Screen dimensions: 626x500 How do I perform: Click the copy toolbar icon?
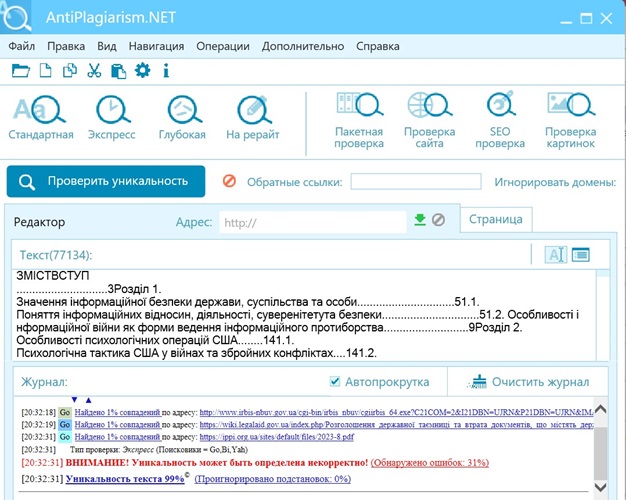coord(70,71)
